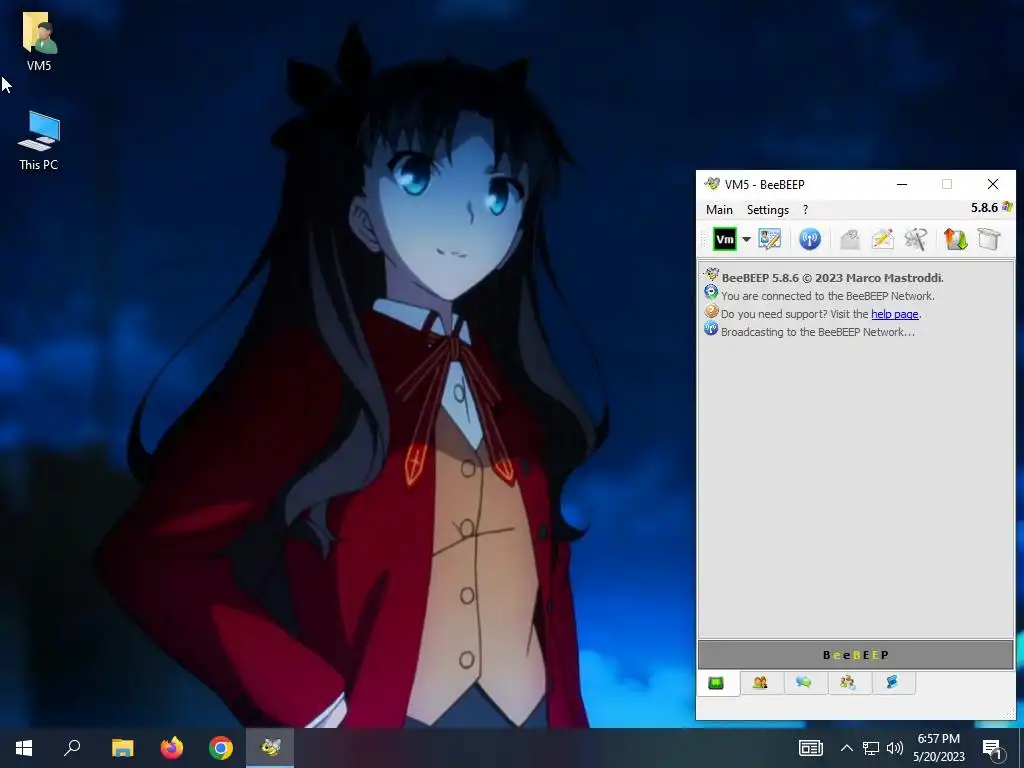Click the taskbar search magnifier
The height and width of the screenshot is (768, 1024).
coord(72,748)
